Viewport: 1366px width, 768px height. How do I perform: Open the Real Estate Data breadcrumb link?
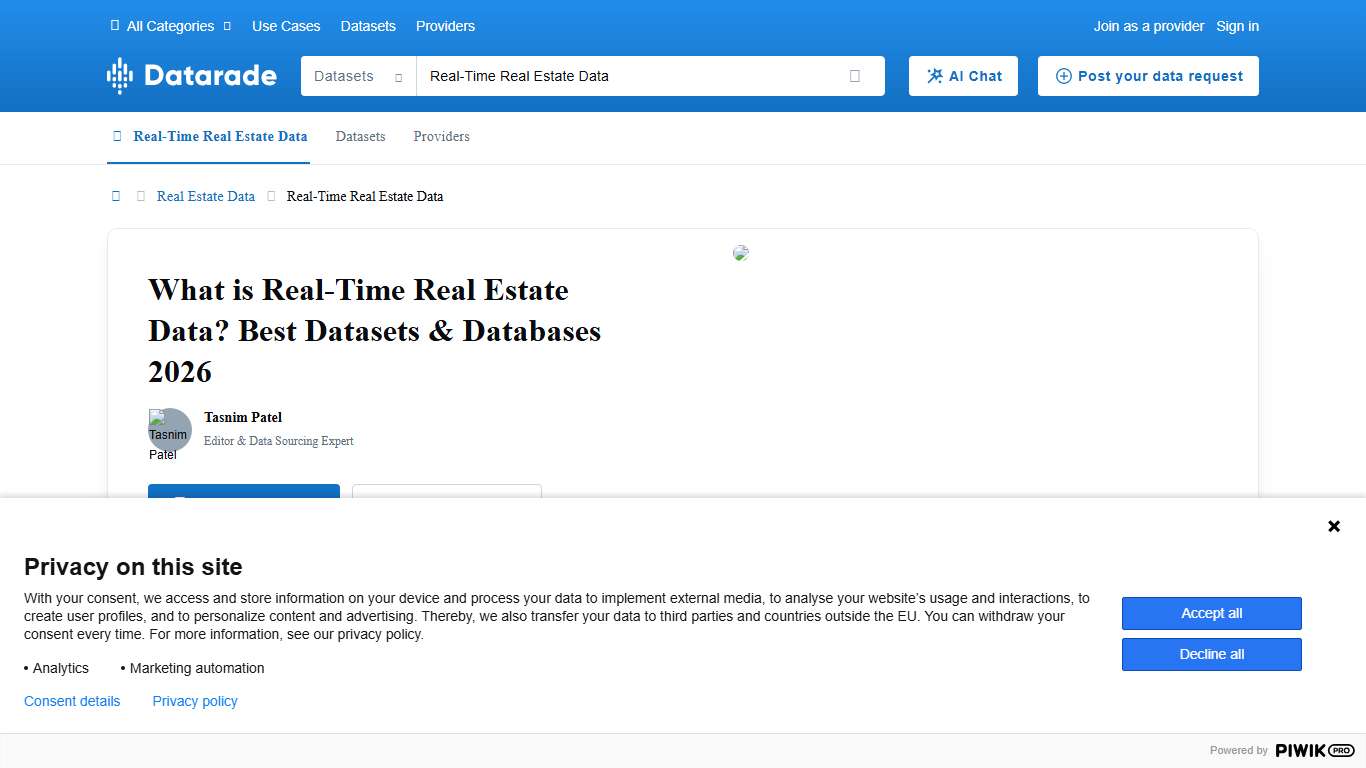pyautogui.click(x=205, y=196)
